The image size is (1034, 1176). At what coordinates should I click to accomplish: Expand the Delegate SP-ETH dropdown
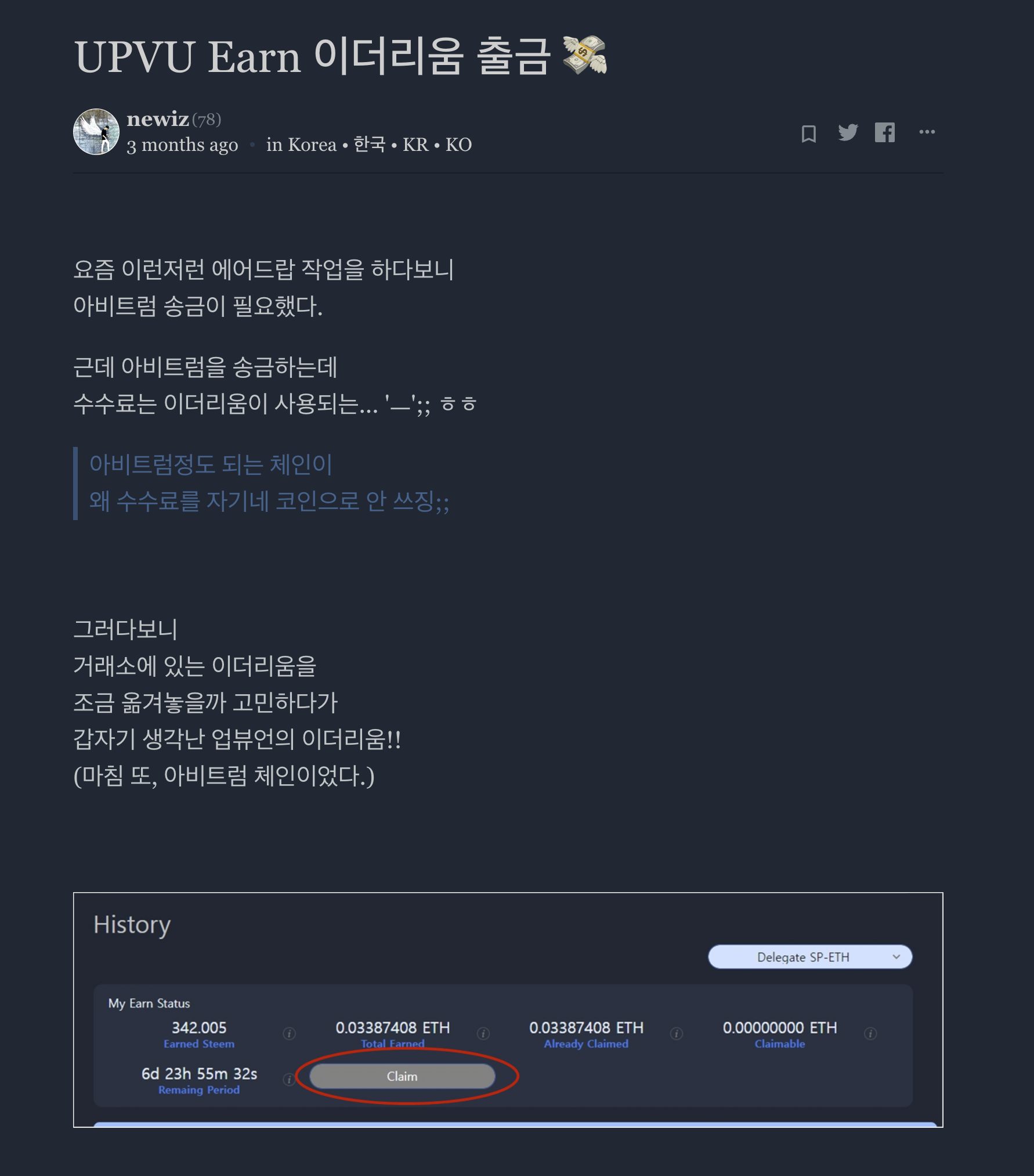point(810,957)
